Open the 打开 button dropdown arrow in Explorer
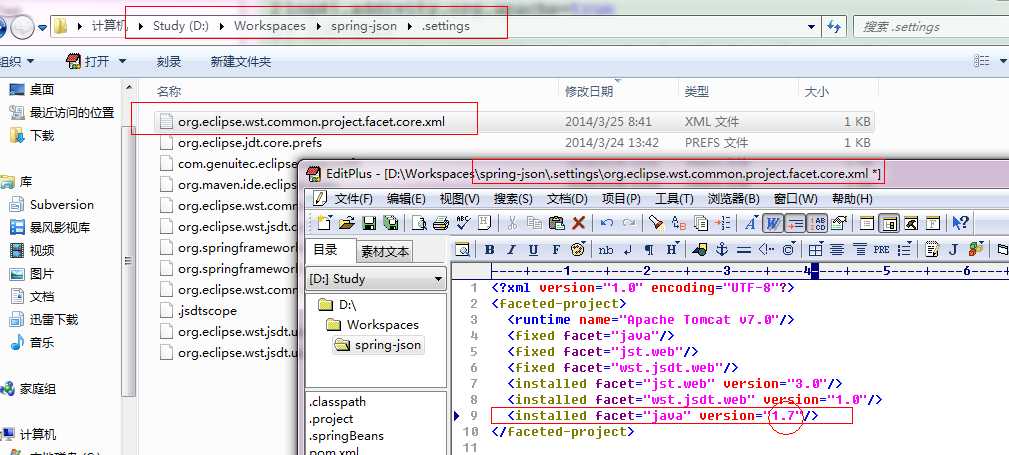Screen dimensions: 1009x455 122,62
